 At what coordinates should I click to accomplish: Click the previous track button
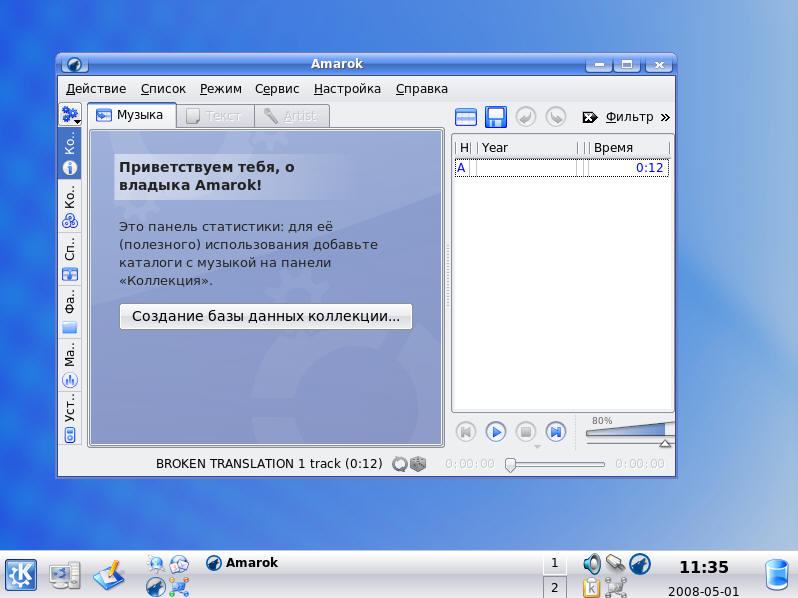tap(466, 432)
